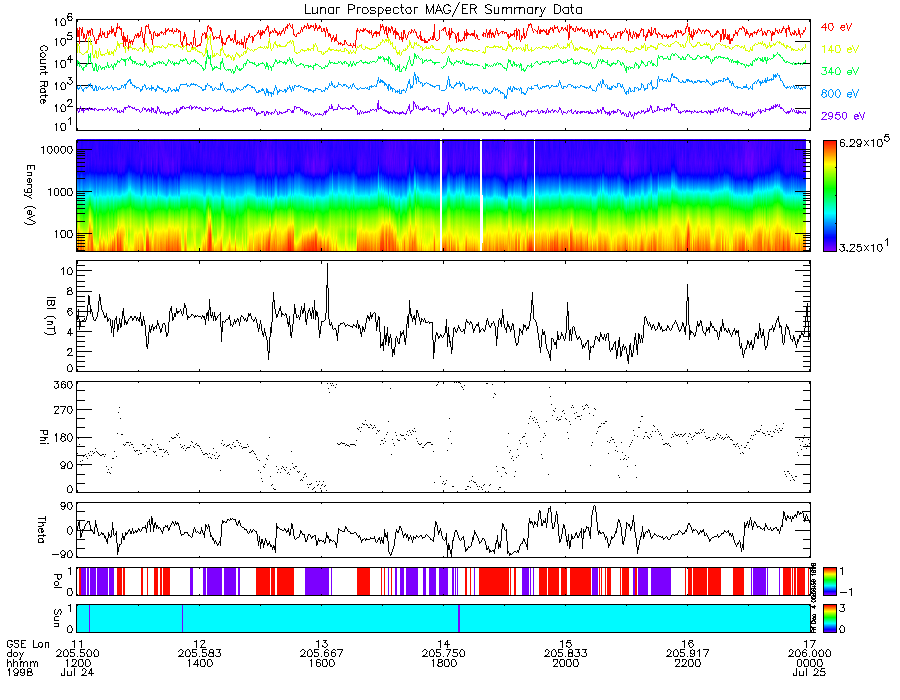Viewport: 900px width, 700px height.
Task: Click the "205.833" day-of-year tick label
Action: tap(566, 654)
